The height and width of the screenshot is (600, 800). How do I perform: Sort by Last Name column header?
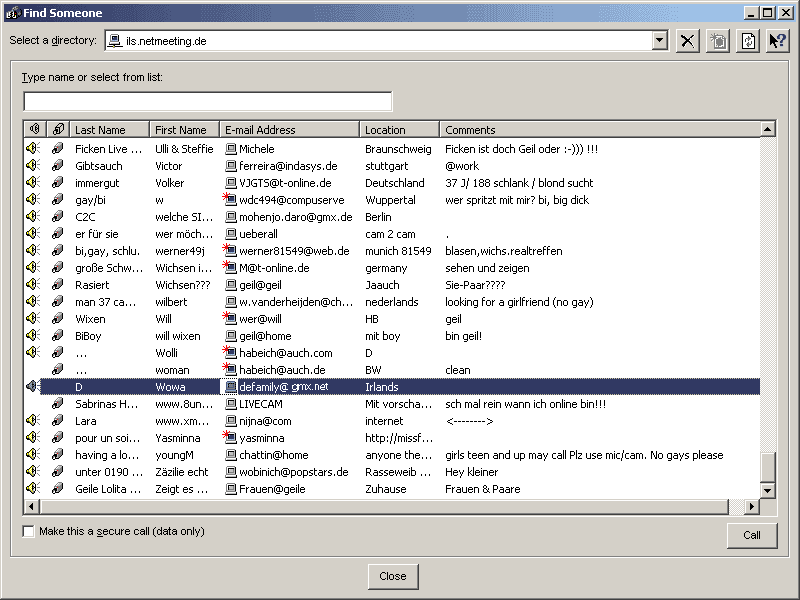109,130
